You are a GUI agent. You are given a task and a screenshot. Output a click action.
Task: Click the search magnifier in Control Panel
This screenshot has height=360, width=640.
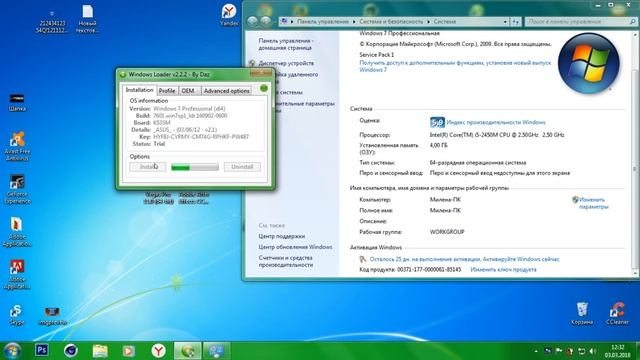point(633,22)
